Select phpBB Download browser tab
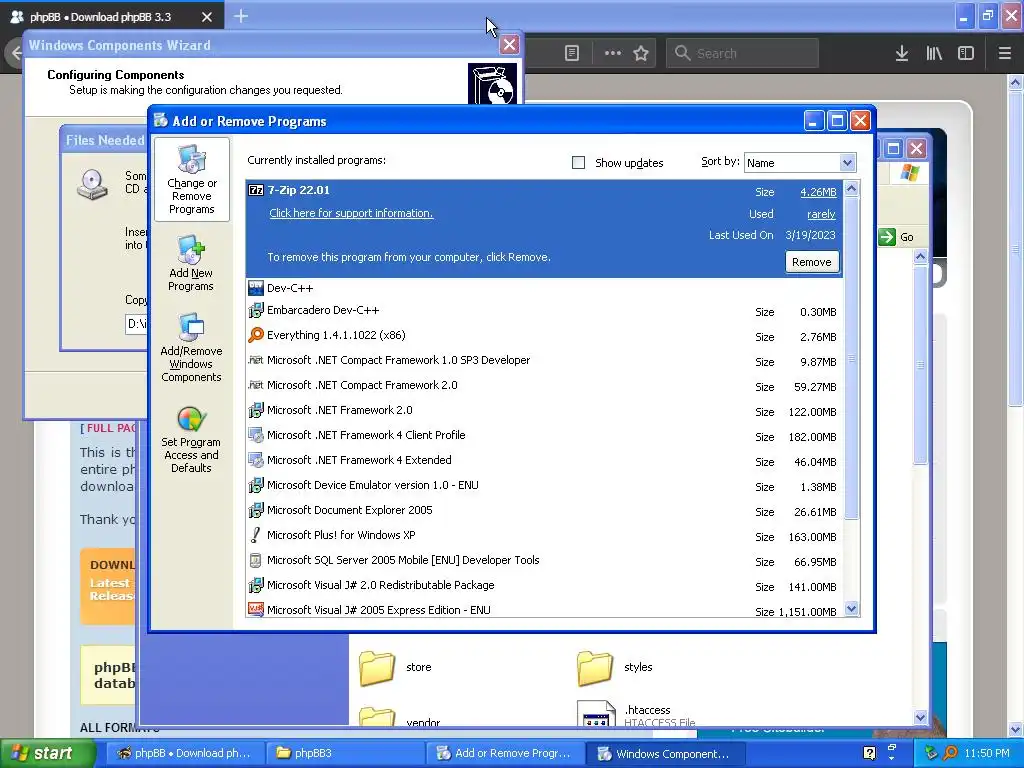This screenshot has height=768, width=1024. (x=112, y=16)
